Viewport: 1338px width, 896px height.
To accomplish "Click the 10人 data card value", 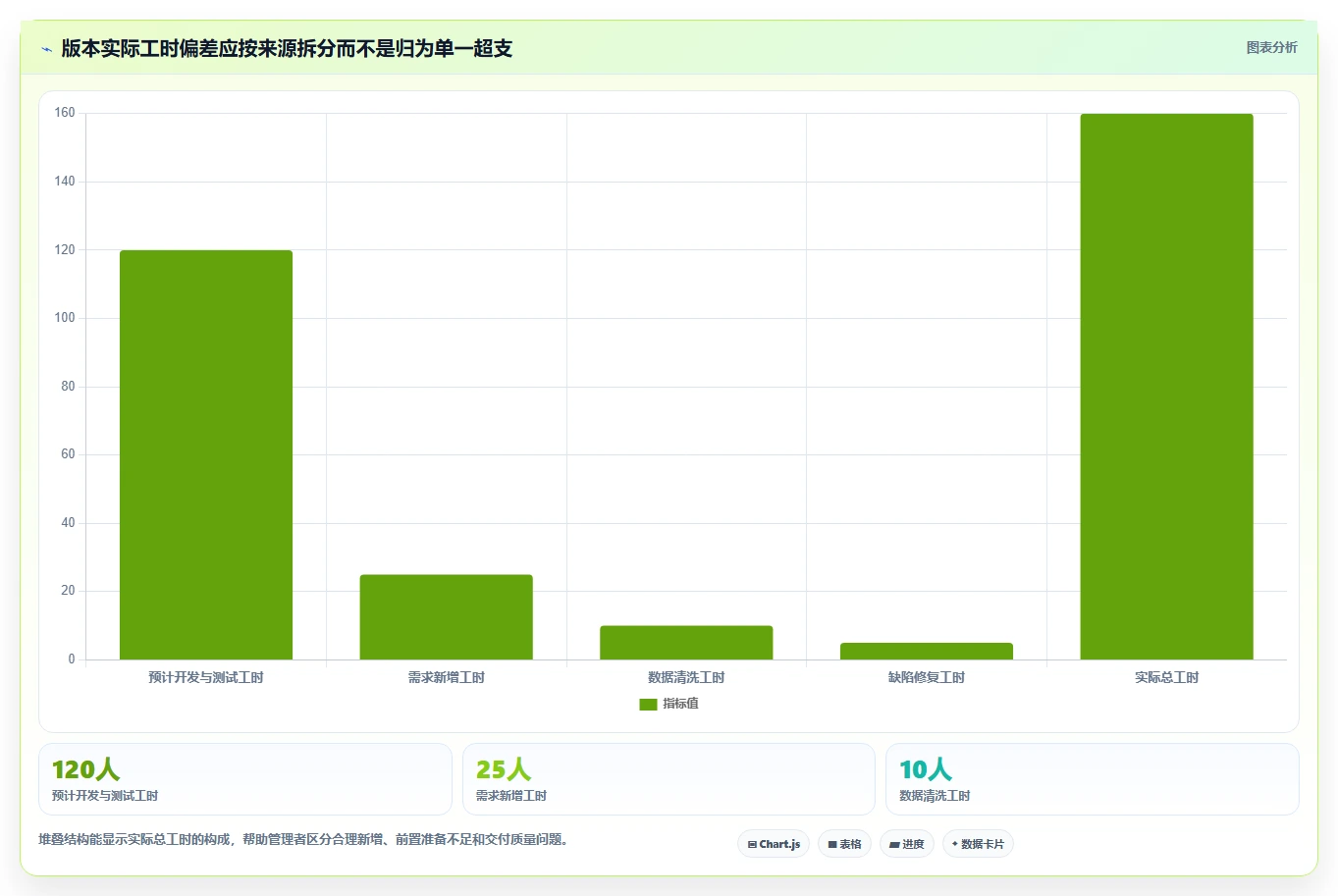I will [x=926, y=769].
